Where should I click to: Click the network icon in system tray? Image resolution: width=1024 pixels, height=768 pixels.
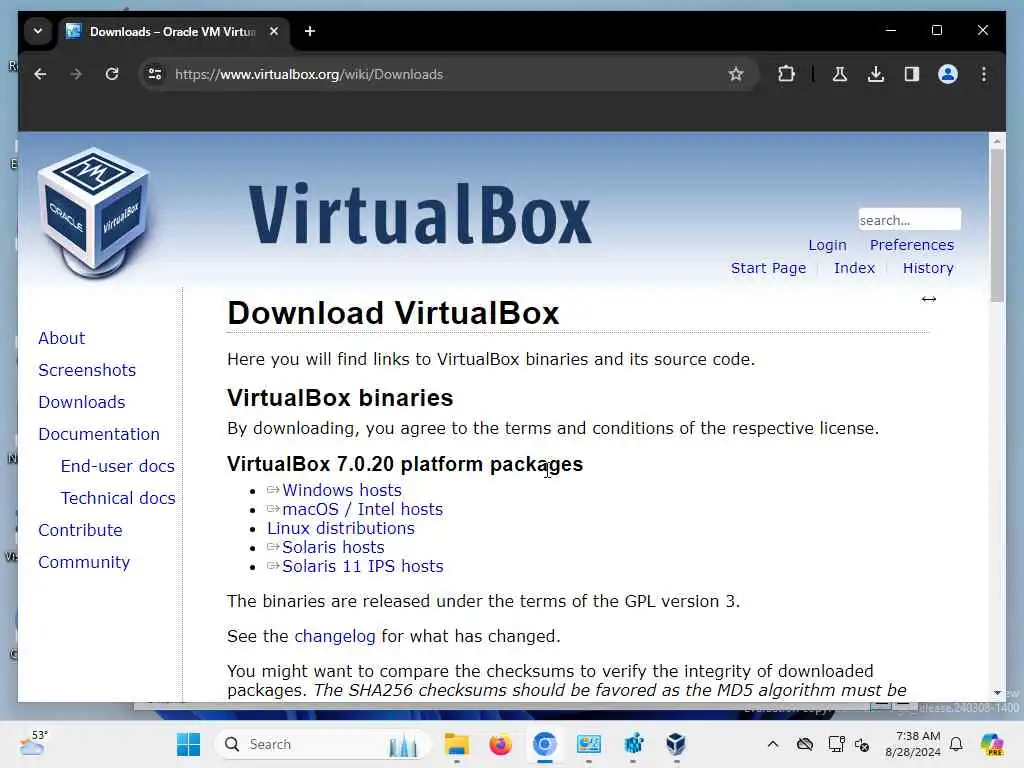pos(836,744)
